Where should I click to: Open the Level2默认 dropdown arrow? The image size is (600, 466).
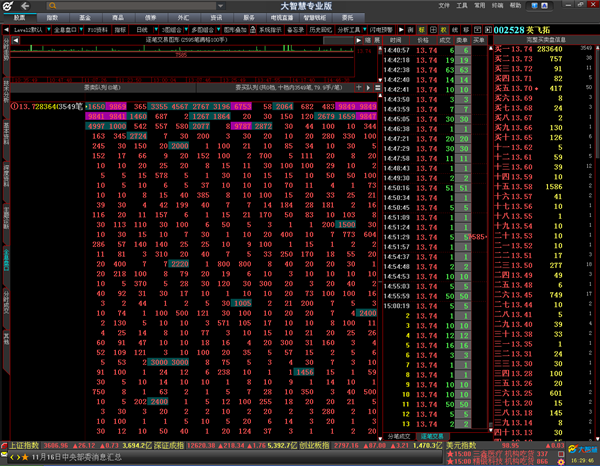coord(49,29)
